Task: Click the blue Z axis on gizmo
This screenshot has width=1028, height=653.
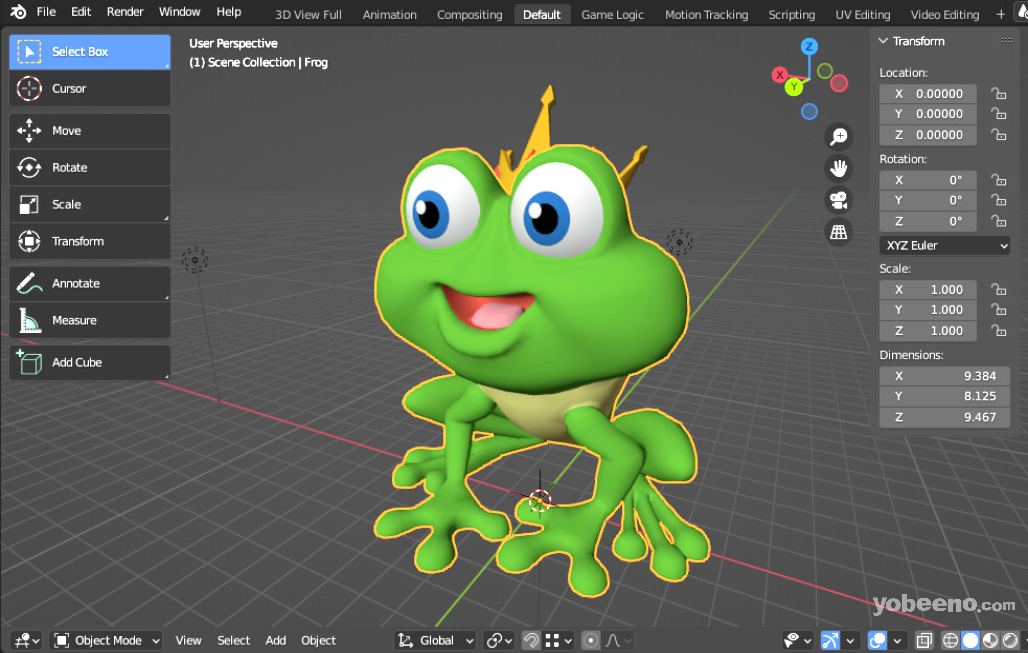Action: 809,47
